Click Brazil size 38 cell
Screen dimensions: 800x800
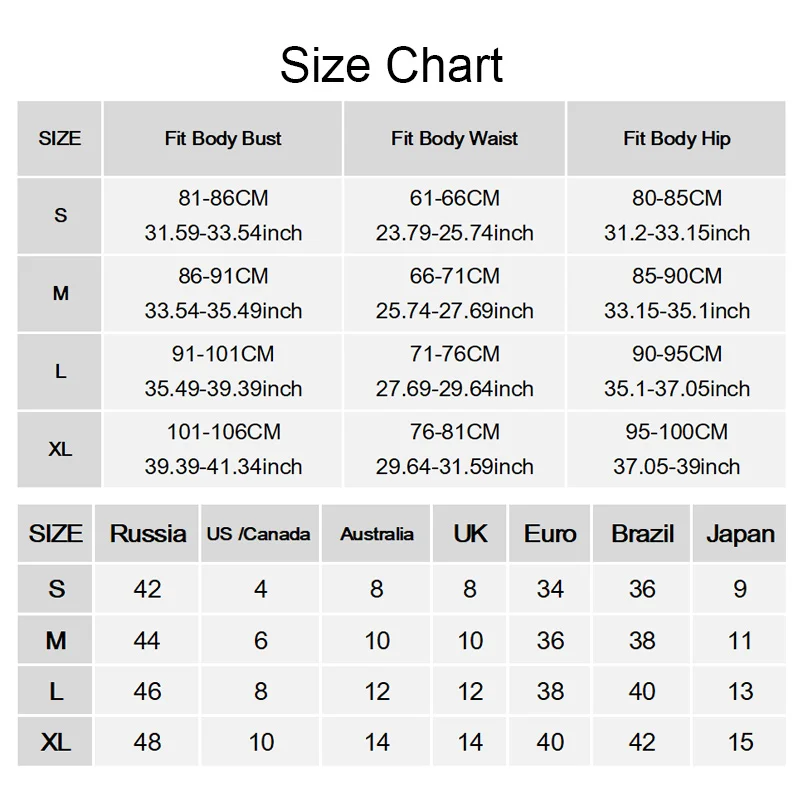(x=642, y=640)
